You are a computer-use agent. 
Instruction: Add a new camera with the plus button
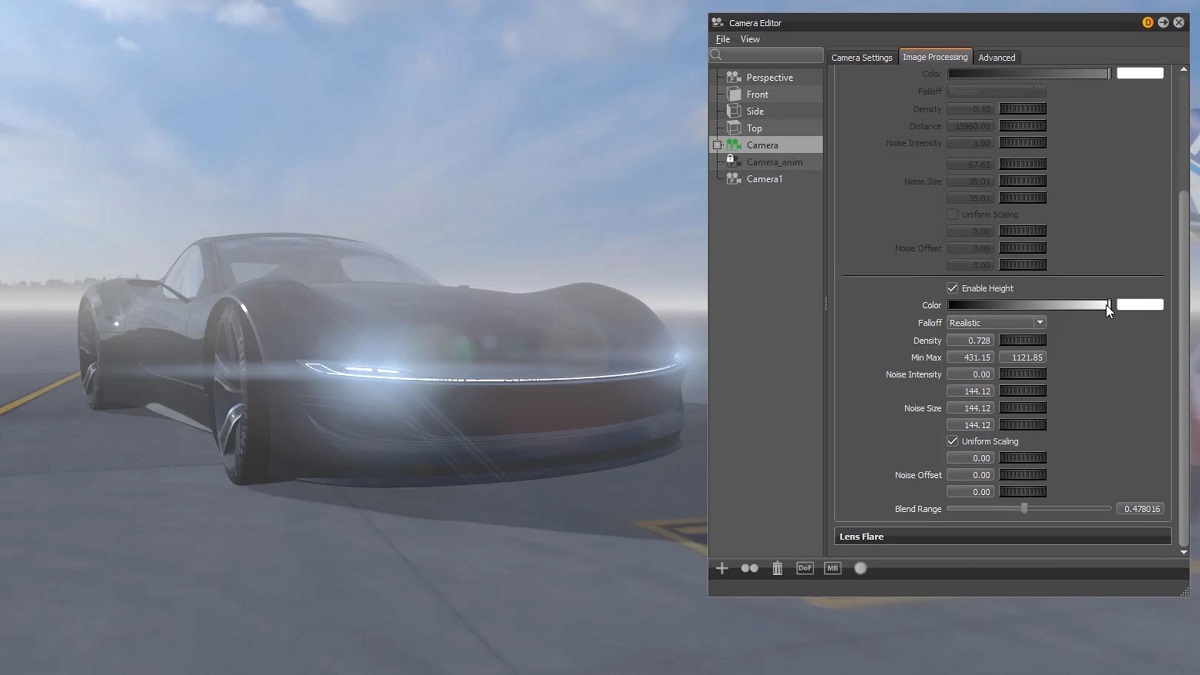(722, 568)
